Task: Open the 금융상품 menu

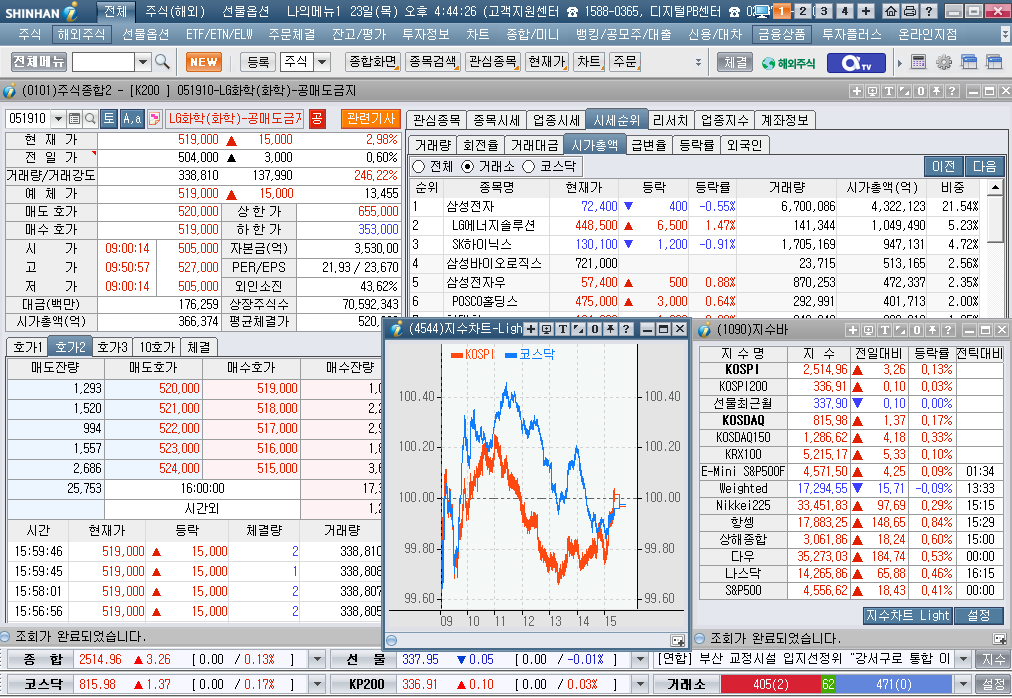Action: click(781, 34)
